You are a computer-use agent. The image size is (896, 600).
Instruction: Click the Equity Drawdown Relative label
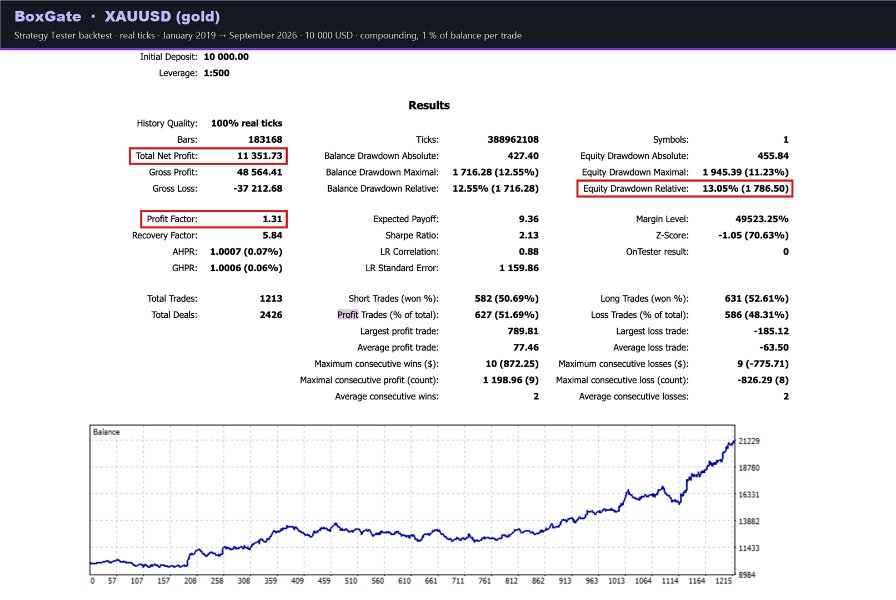[636, 189]
